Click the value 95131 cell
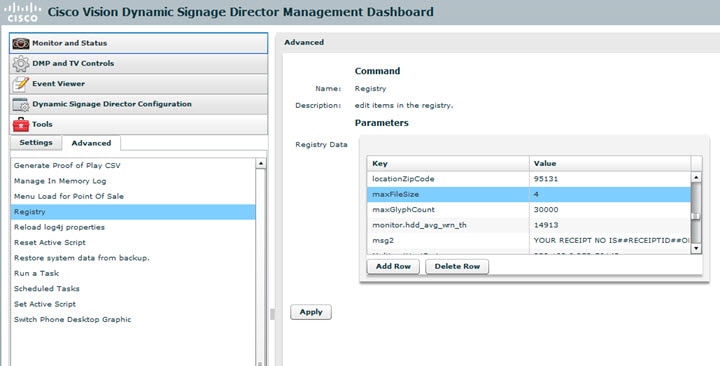The height and width of the screenshot is (366, 720). (x=610, y=179)
